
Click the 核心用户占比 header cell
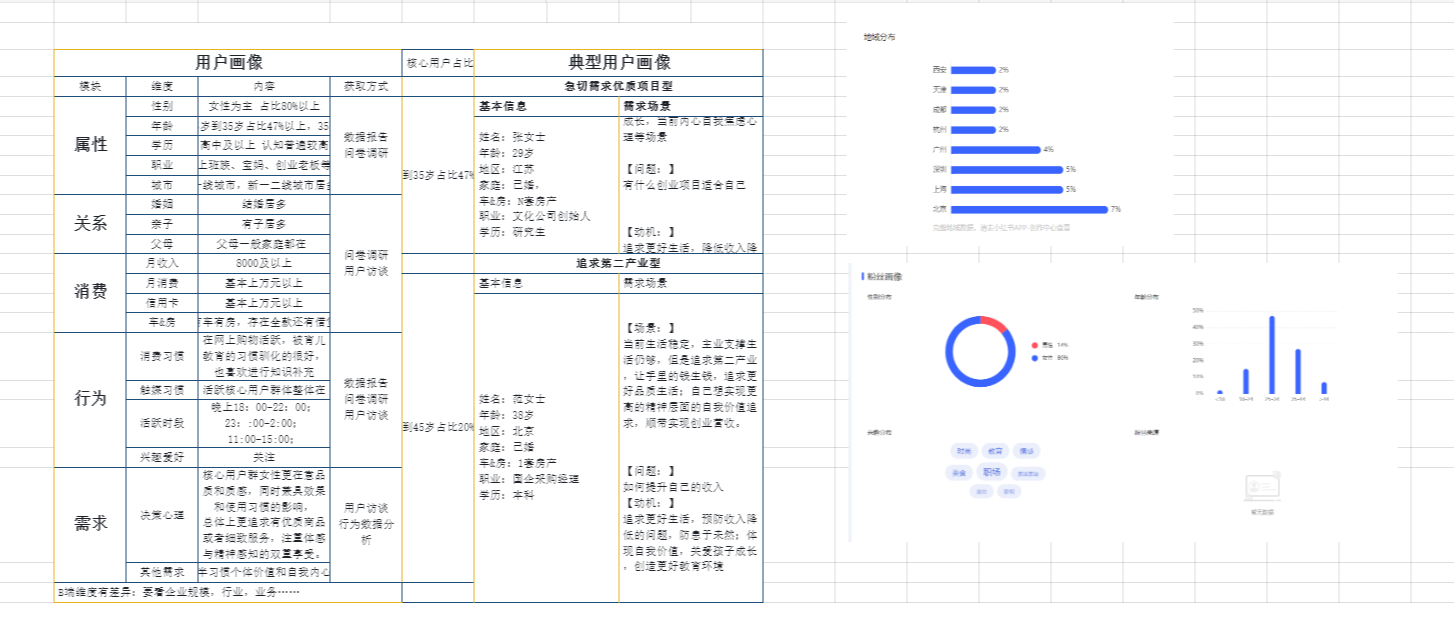click(438, 62)
